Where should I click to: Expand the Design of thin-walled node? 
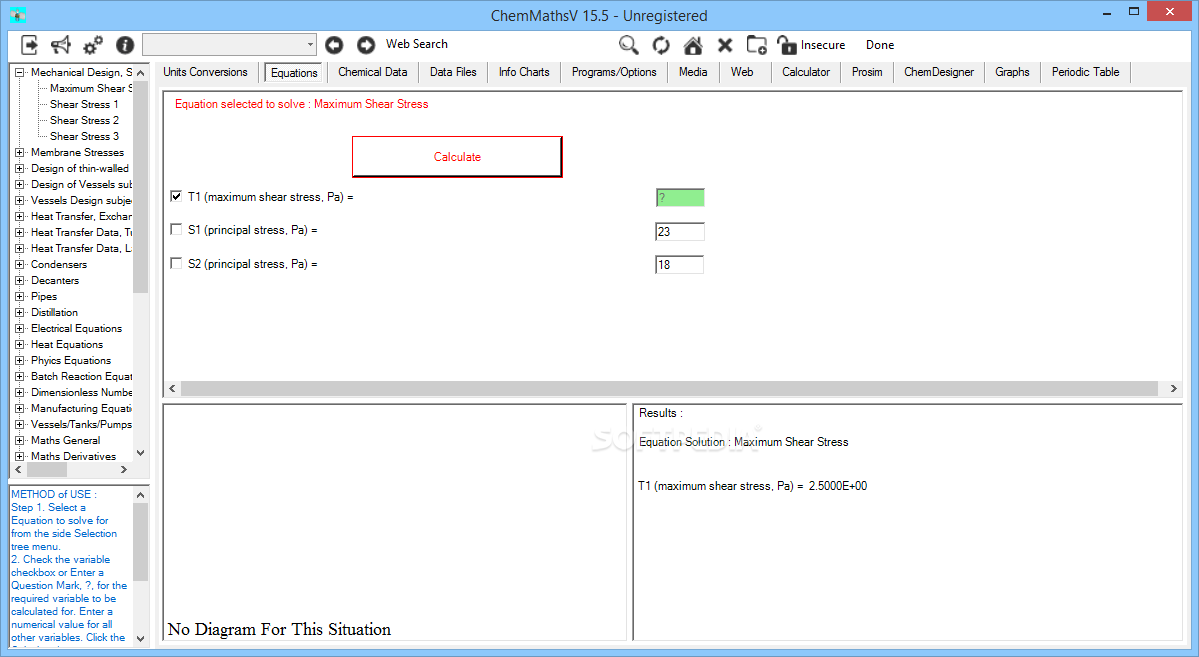tap(20, 168)
